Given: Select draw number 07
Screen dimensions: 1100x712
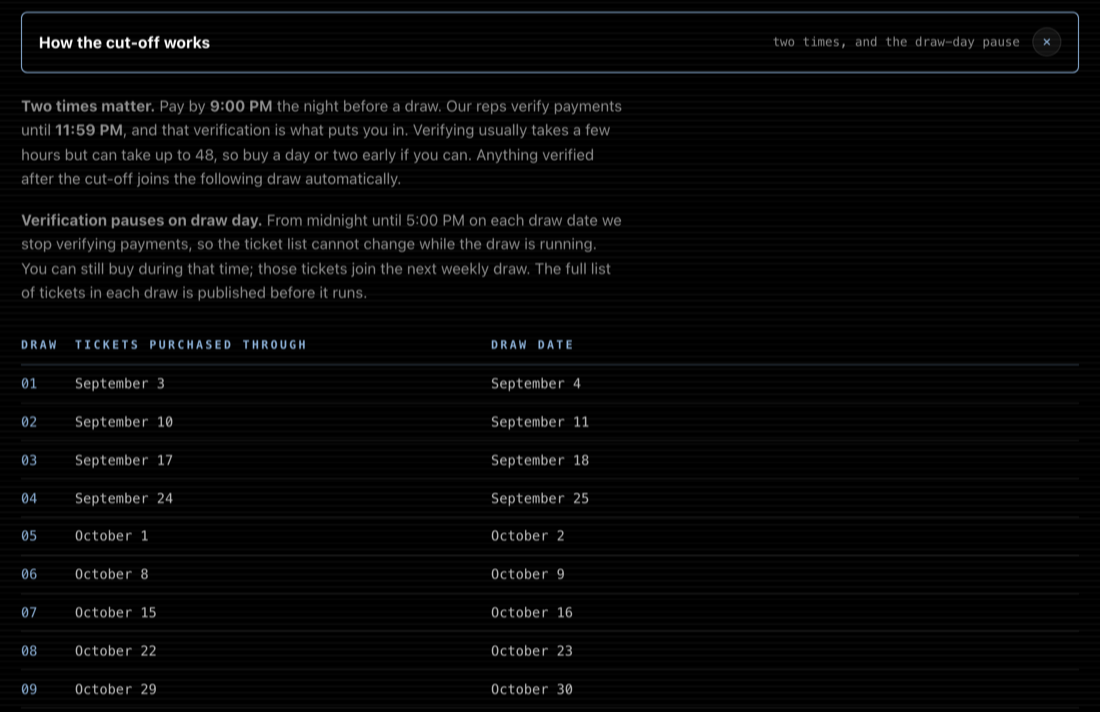Looking at the screenshot, I should [x=29, y=612].
